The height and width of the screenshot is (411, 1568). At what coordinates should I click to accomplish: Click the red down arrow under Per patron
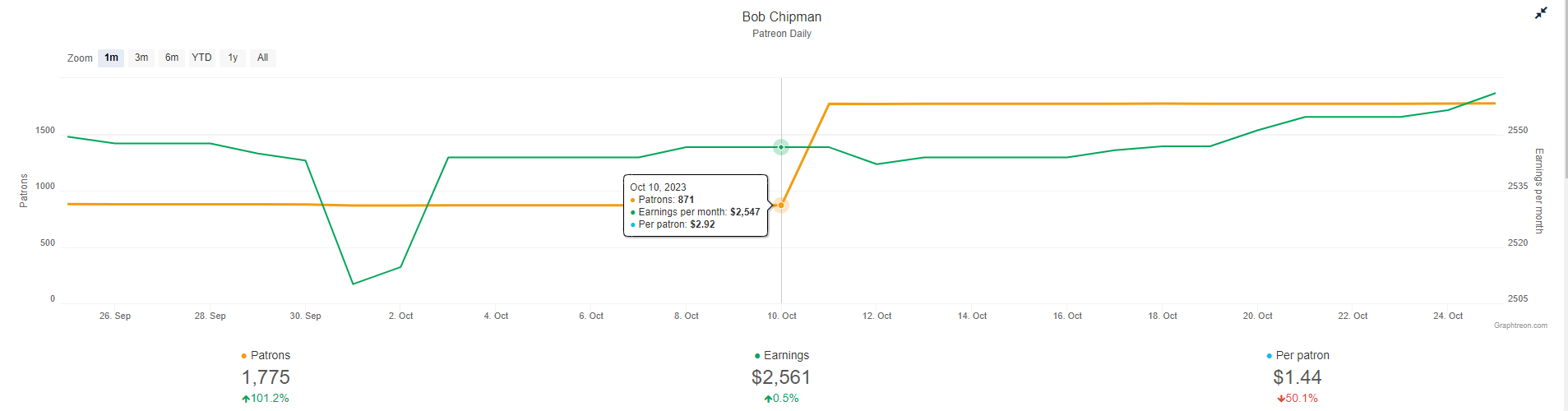pyautogui.click(x=1281, y=399)
